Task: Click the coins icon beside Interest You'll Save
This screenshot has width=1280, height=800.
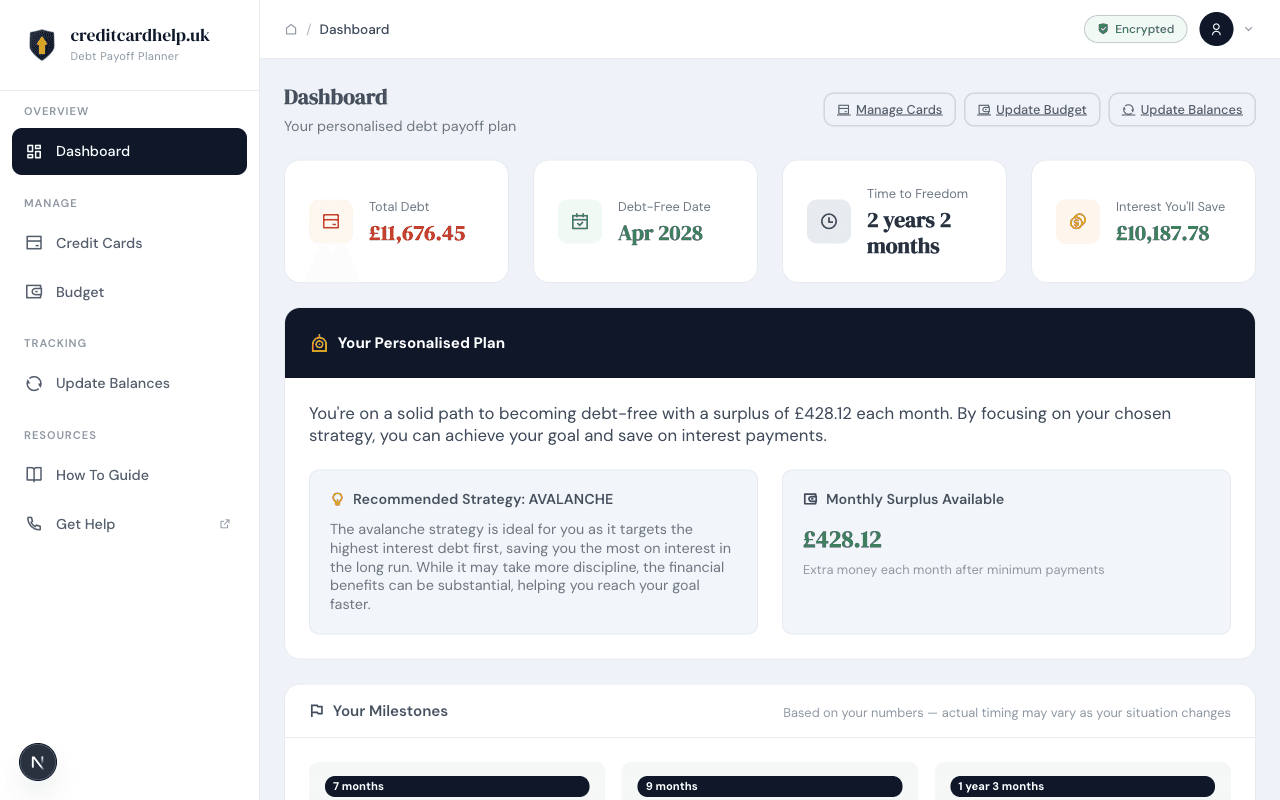Action: point(1077,221)
